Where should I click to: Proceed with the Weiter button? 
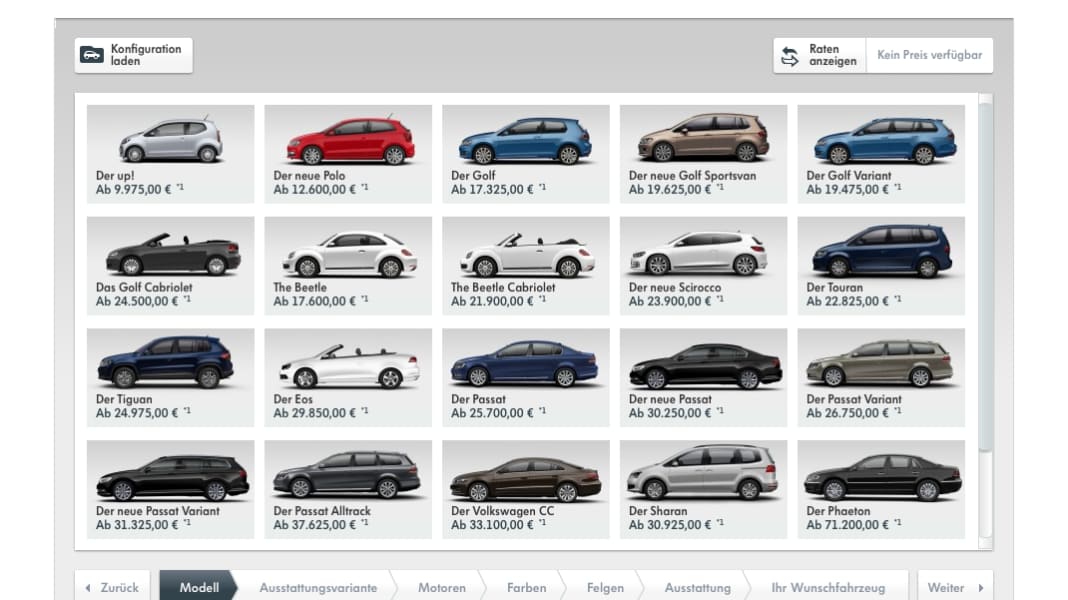[x=955, y=586]
